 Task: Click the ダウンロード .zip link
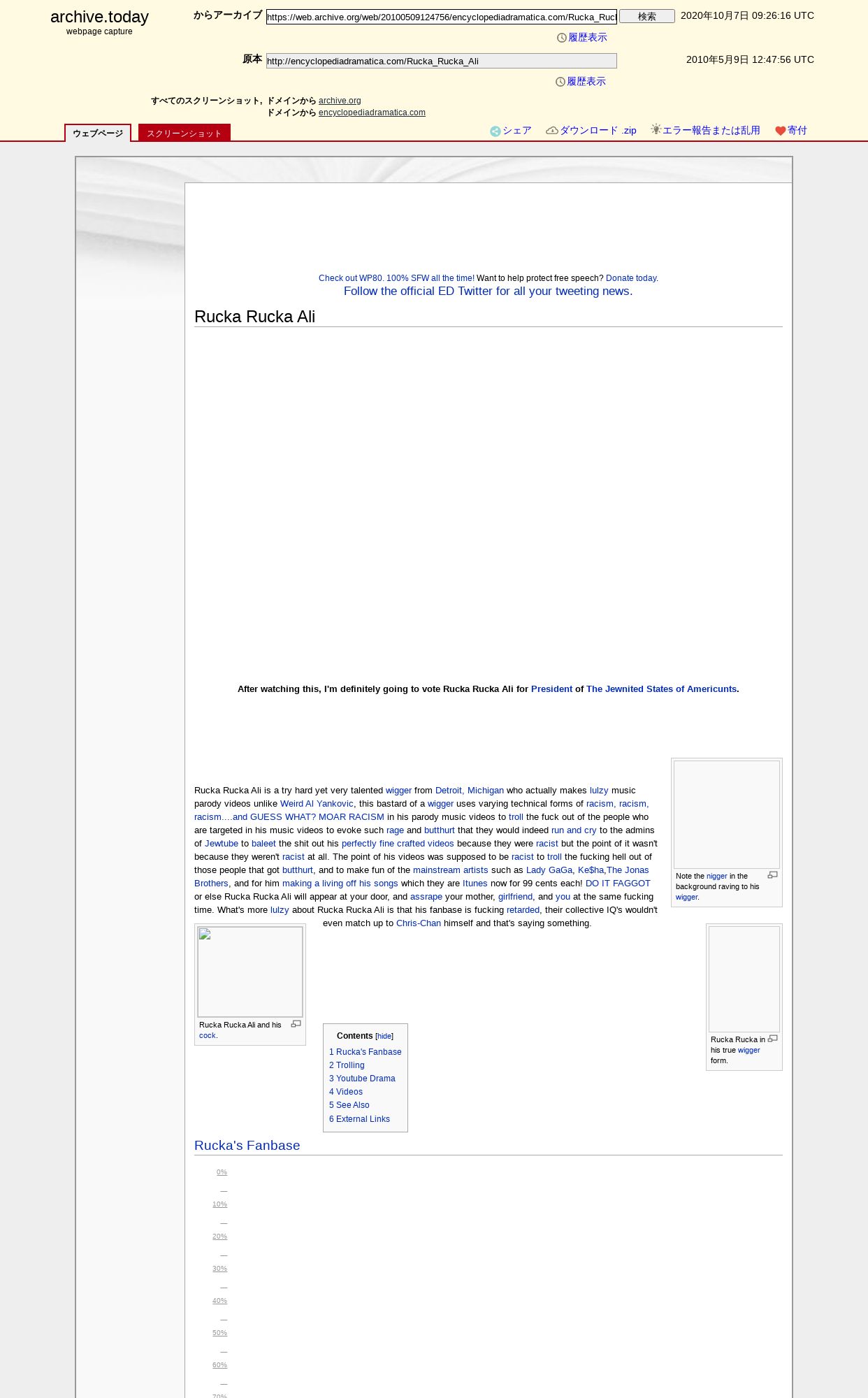[x=598, y=131]
